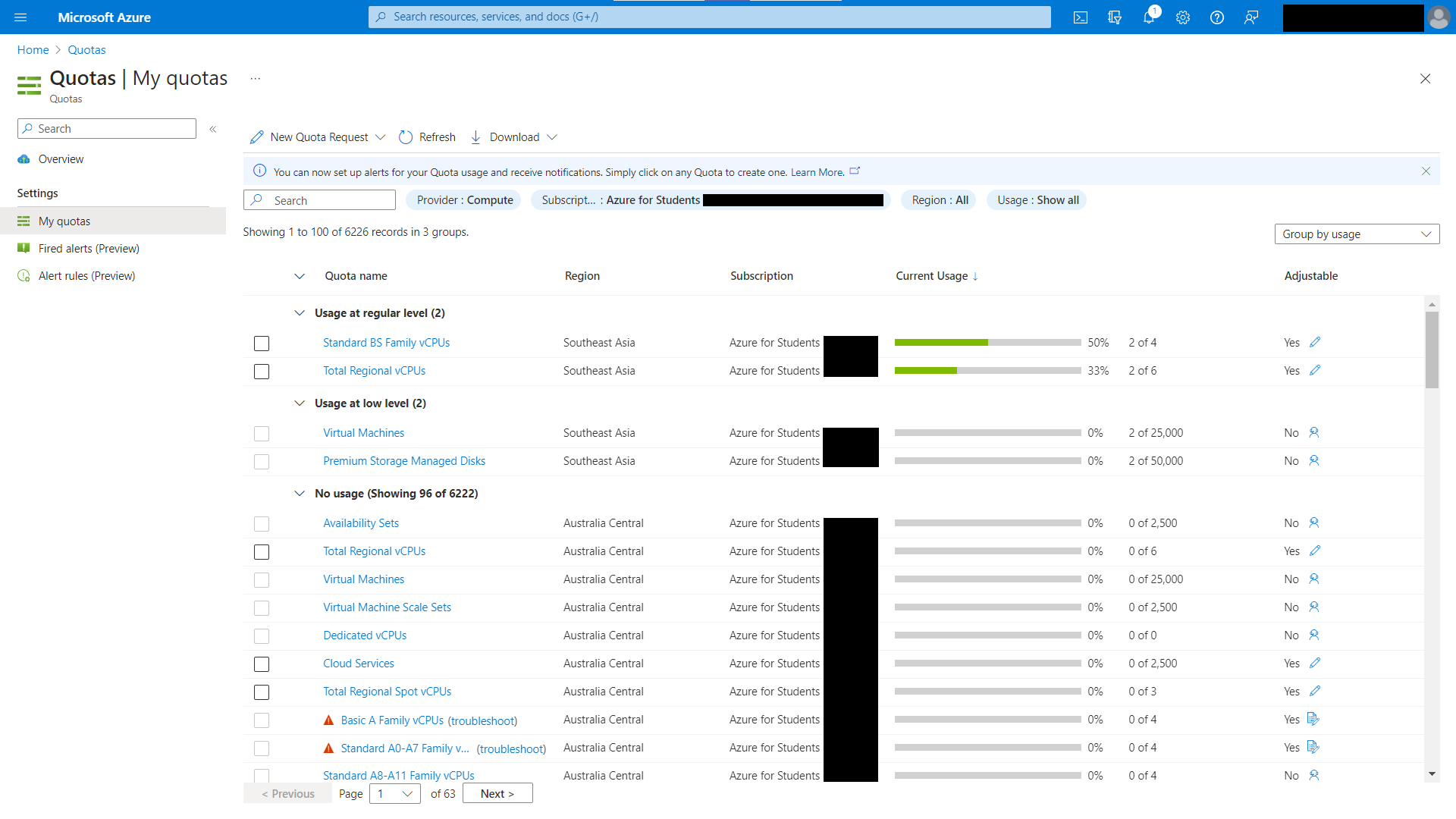Image resolution: width=1456 pixels, height=819 pixels.
Task: Go to Home in the breadcrumb
Action: pos(33,50)
